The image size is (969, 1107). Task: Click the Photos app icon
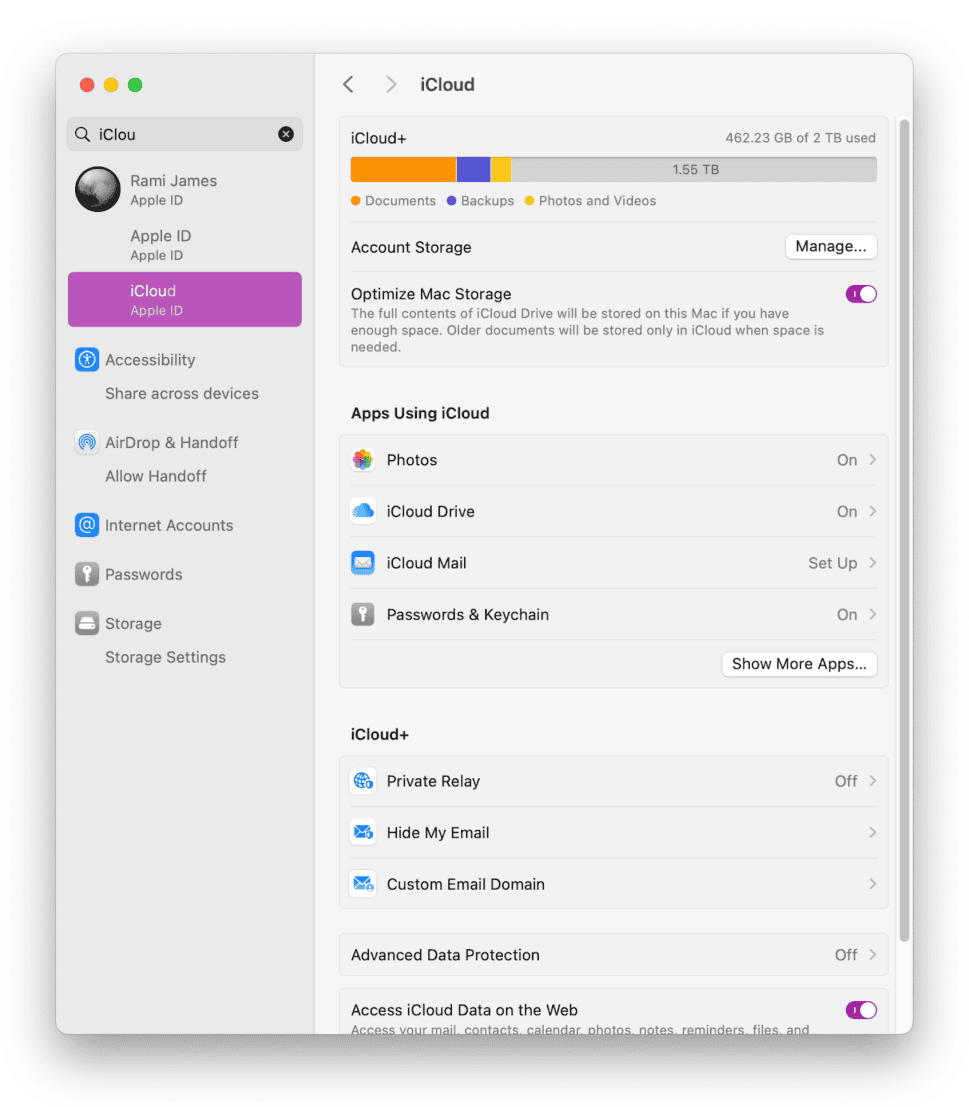pyautogui.click(x=363, y=460)
